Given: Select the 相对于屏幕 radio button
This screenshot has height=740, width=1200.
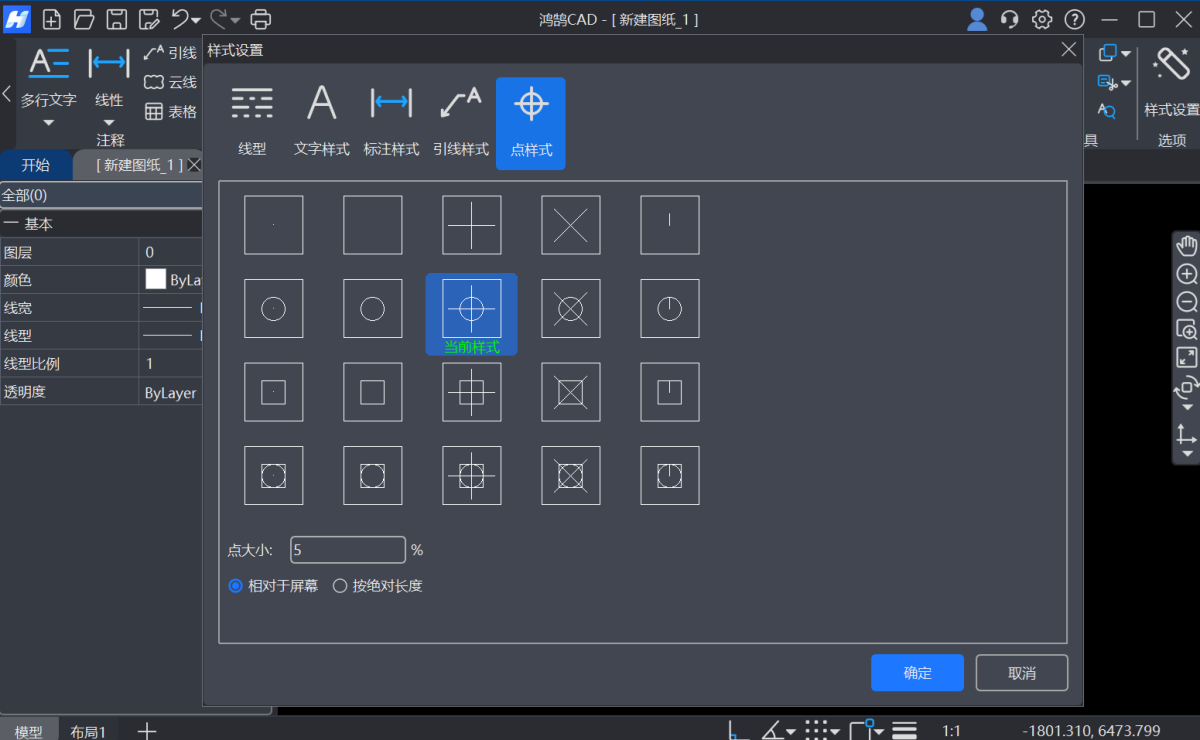Looking at the screenshot, I should tap(236, 586).
